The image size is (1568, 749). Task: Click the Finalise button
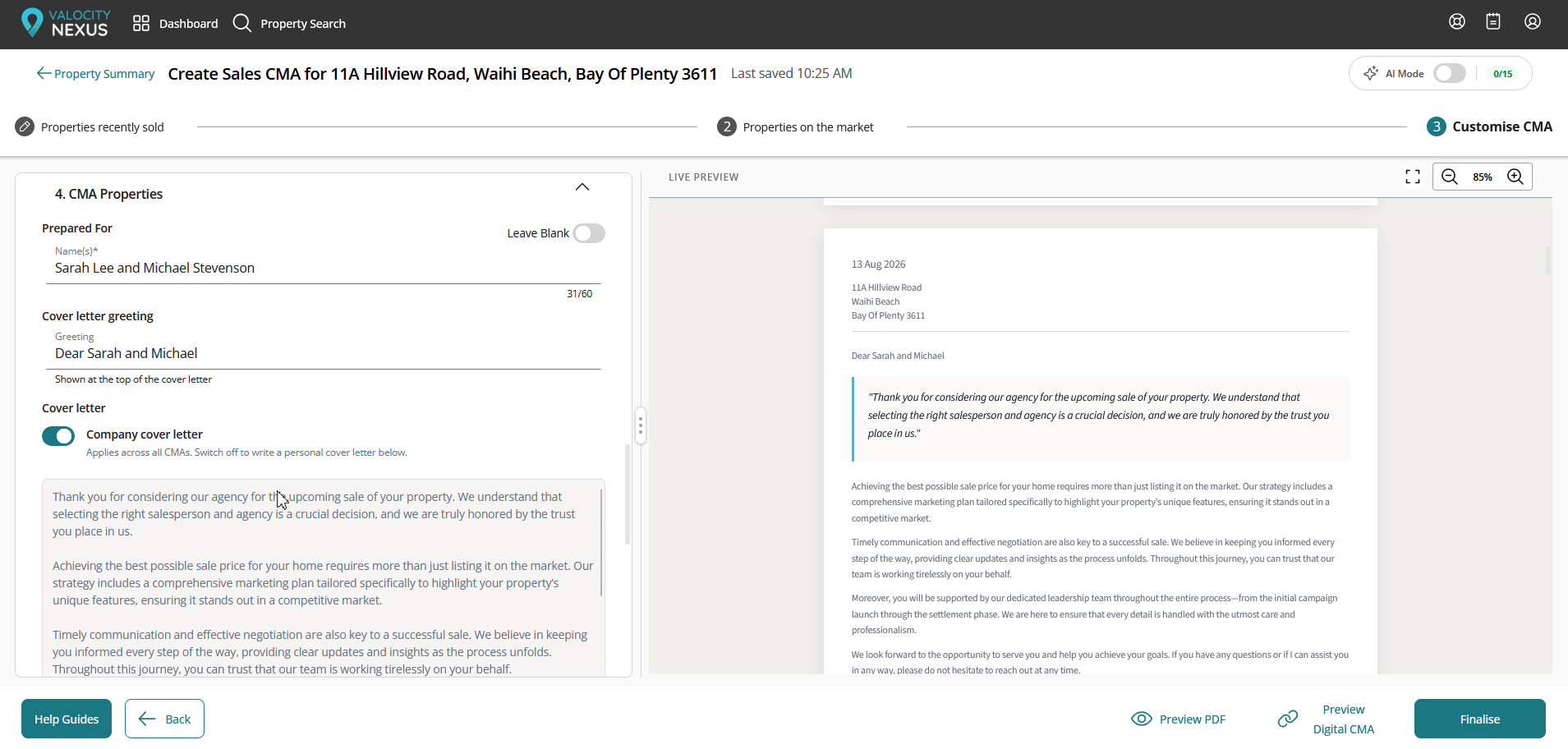[1480, 719]
